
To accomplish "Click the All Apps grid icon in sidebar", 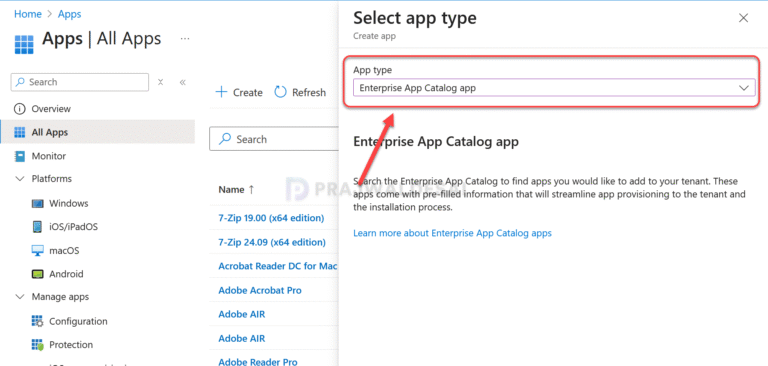I will (x=20, y=132).
